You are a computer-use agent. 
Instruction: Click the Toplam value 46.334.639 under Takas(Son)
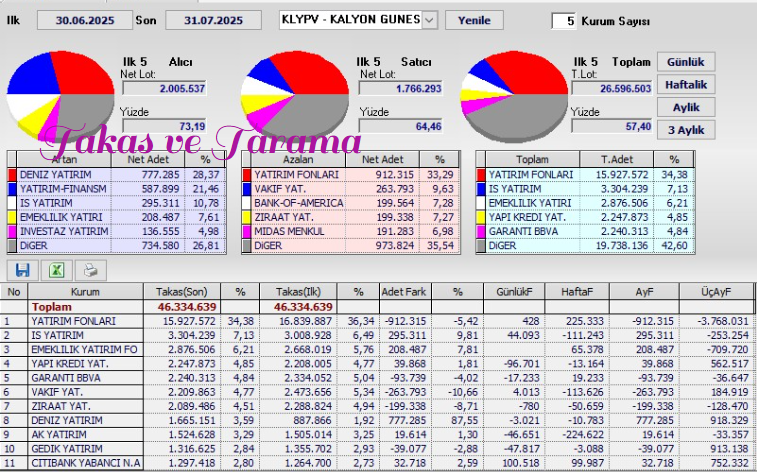click(x=187, y=307)
